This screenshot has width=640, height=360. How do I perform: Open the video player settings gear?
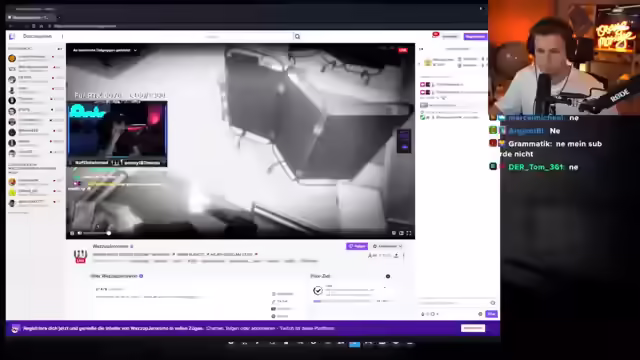pyautogui.click(x=394, y=233)
